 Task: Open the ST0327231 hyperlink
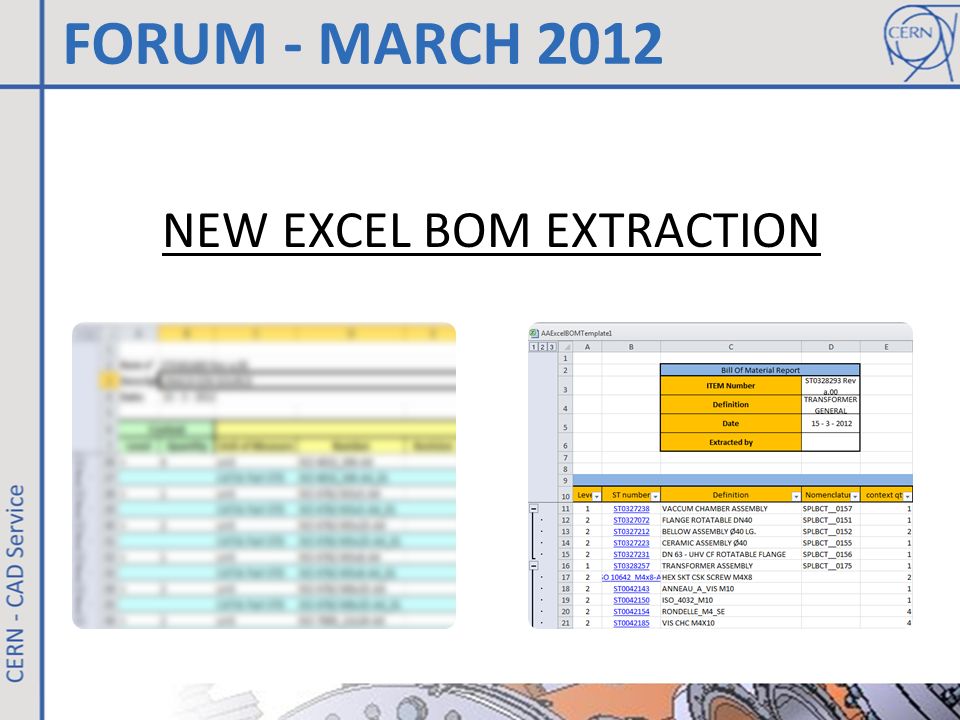(631, 555)
